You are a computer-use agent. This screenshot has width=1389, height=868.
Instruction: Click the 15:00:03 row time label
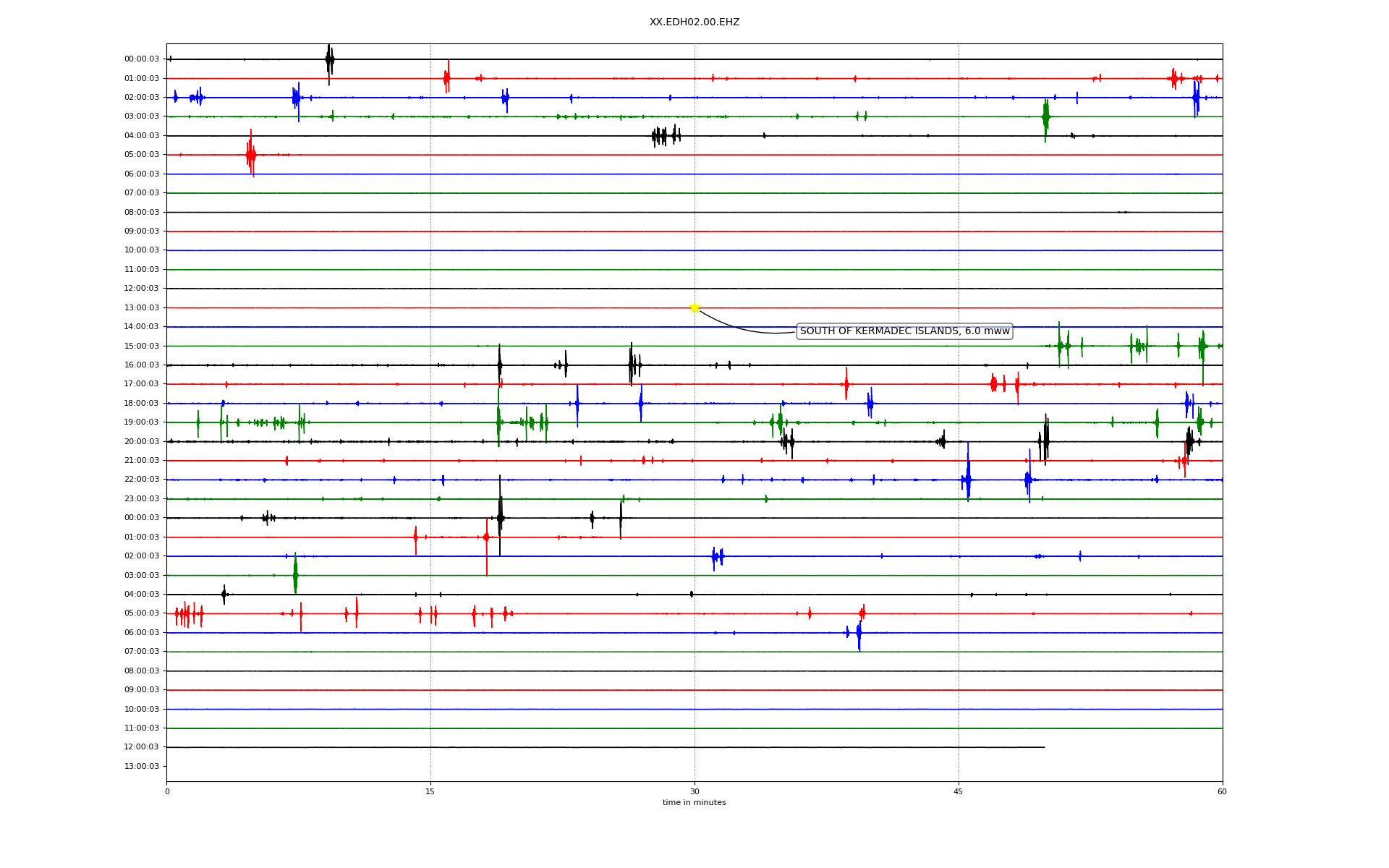[x=142, y=346]
